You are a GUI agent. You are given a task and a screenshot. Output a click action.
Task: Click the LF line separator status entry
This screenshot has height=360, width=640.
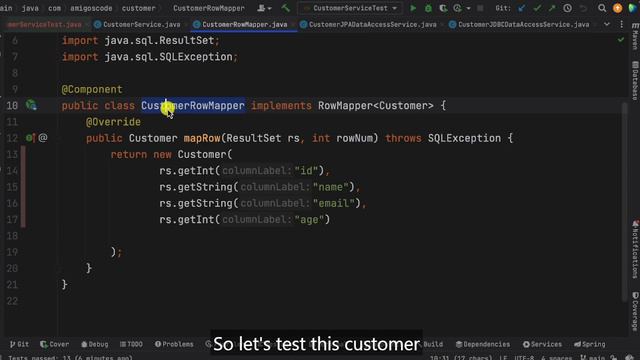pos(503,358)
